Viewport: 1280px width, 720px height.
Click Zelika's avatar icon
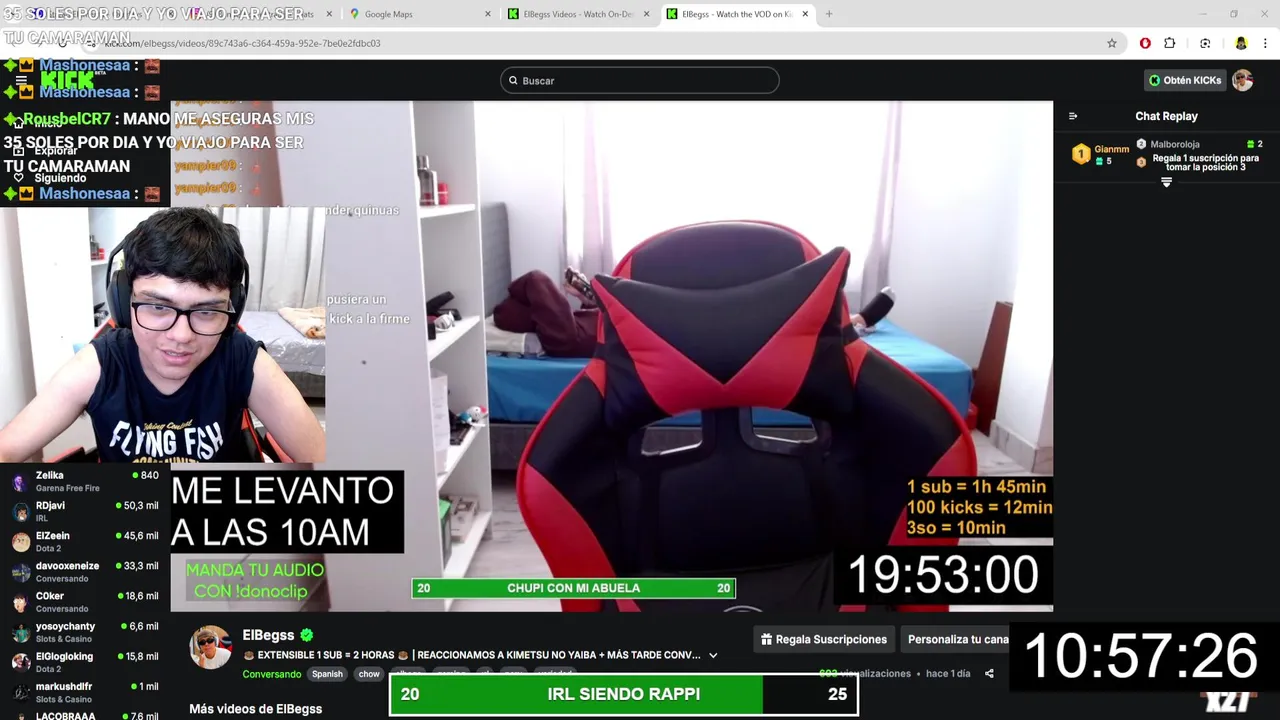(20, 482)
